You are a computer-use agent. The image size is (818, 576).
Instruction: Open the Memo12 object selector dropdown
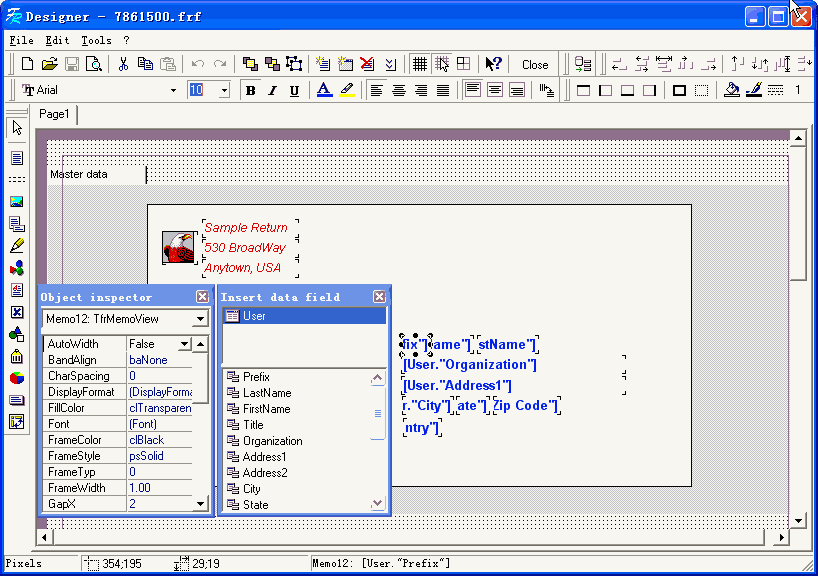pyautogui.click(x=201, y=319)
